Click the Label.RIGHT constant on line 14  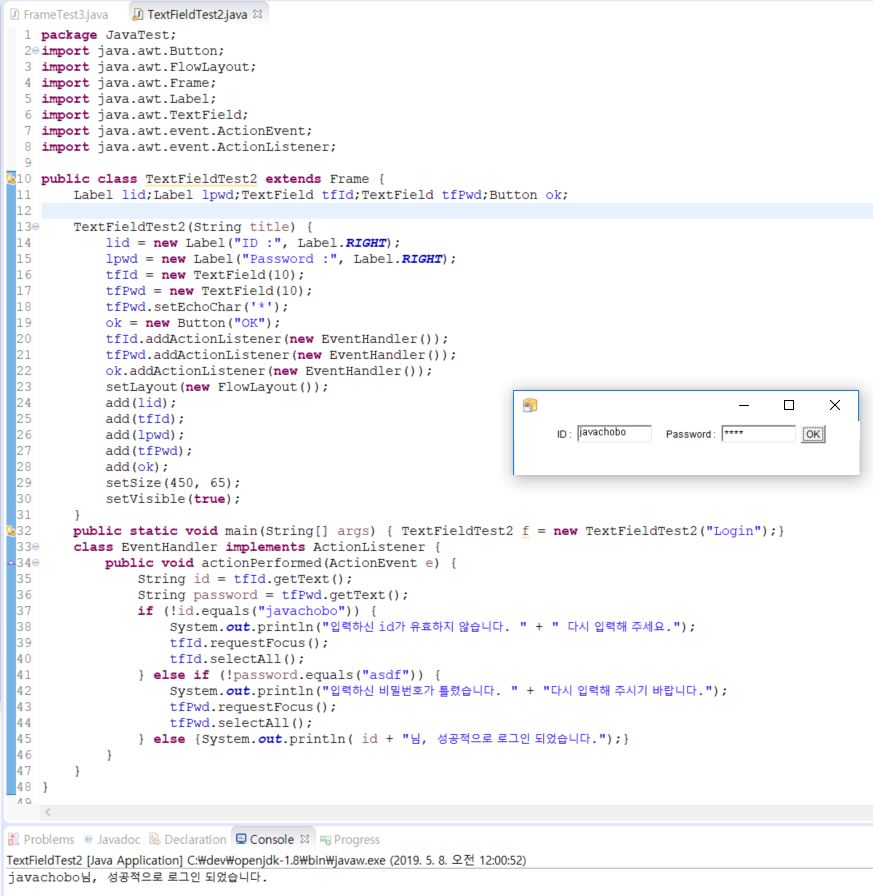click(x=345, y=243)
